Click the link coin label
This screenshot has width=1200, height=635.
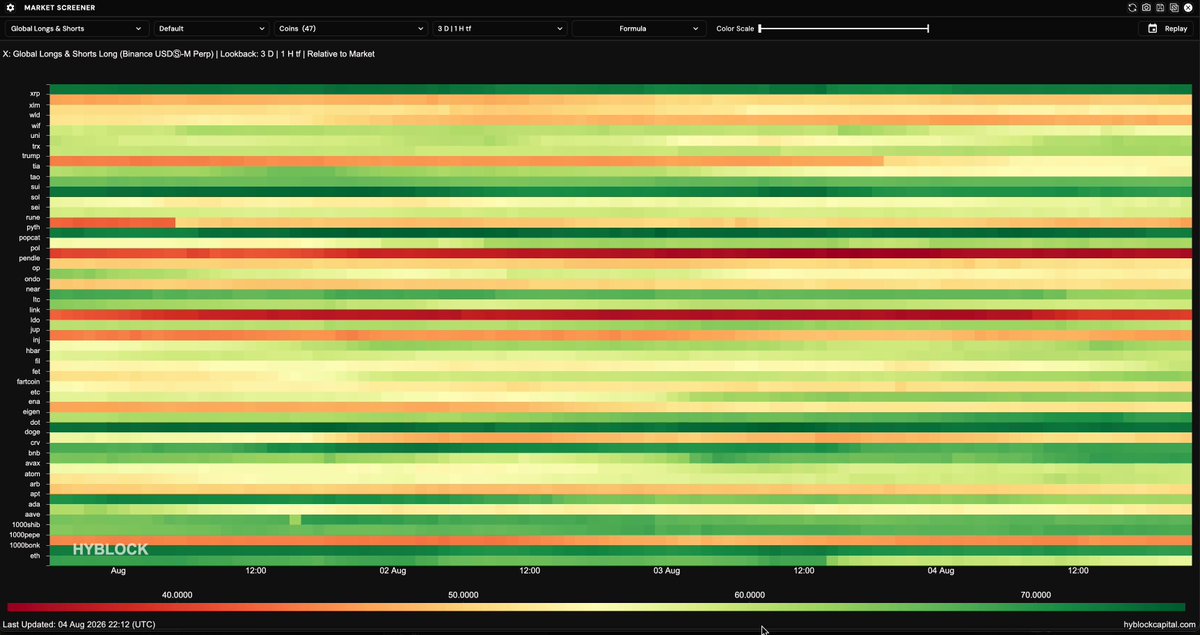(x=35, y=309)
